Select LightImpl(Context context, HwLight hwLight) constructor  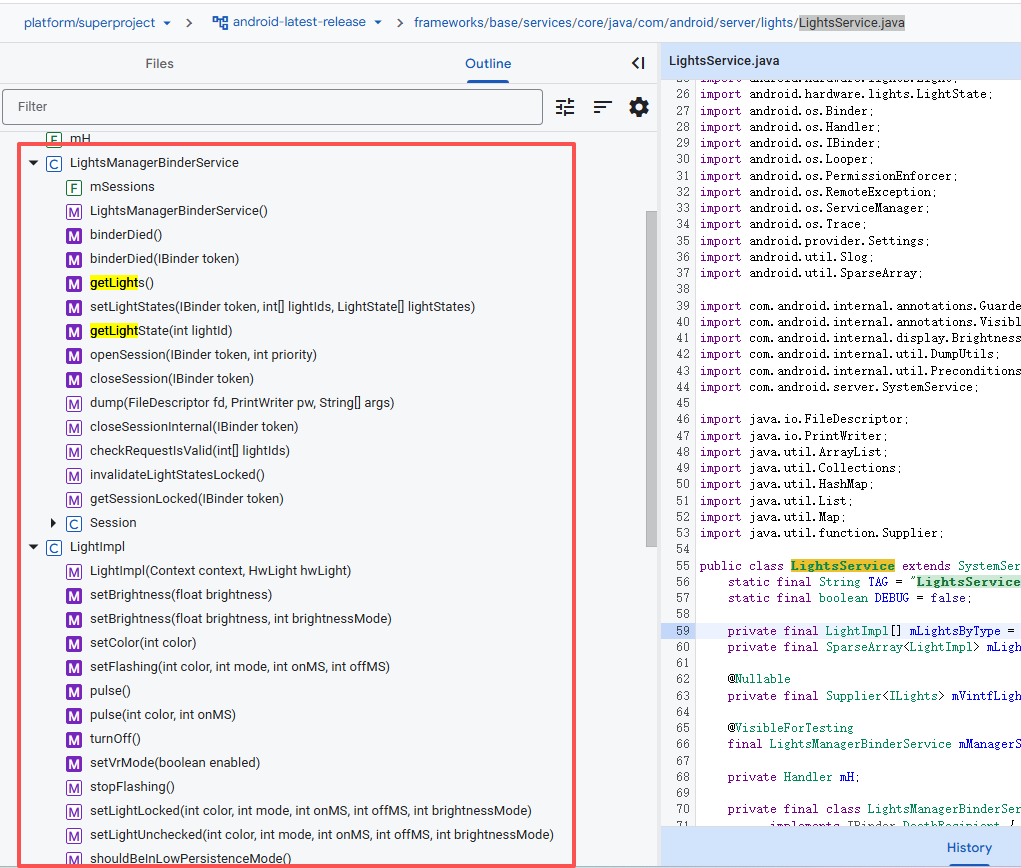point(220,570)
